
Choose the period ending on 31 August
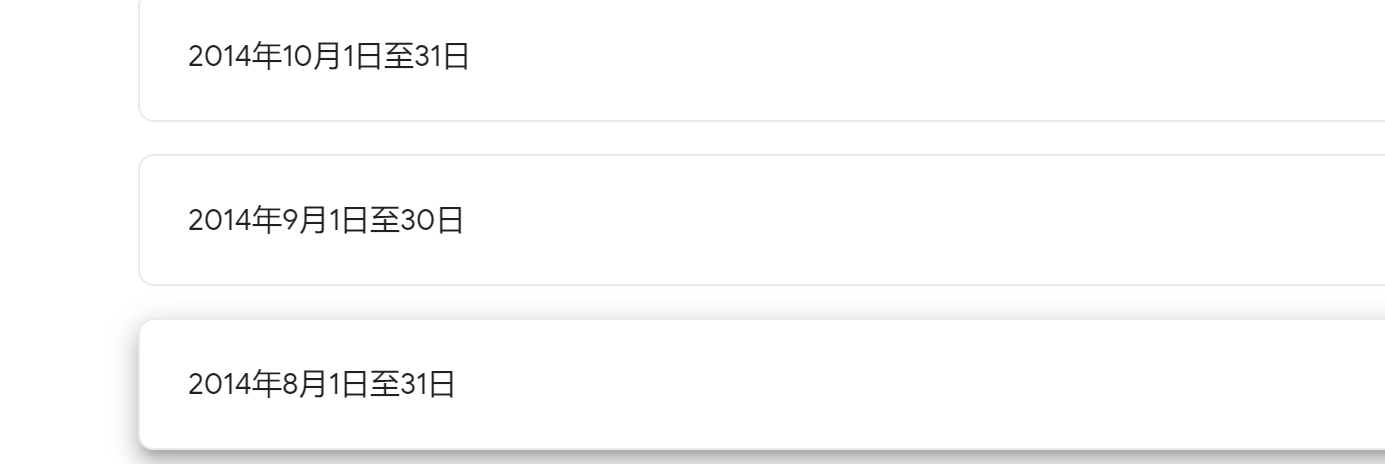[321, 384]
